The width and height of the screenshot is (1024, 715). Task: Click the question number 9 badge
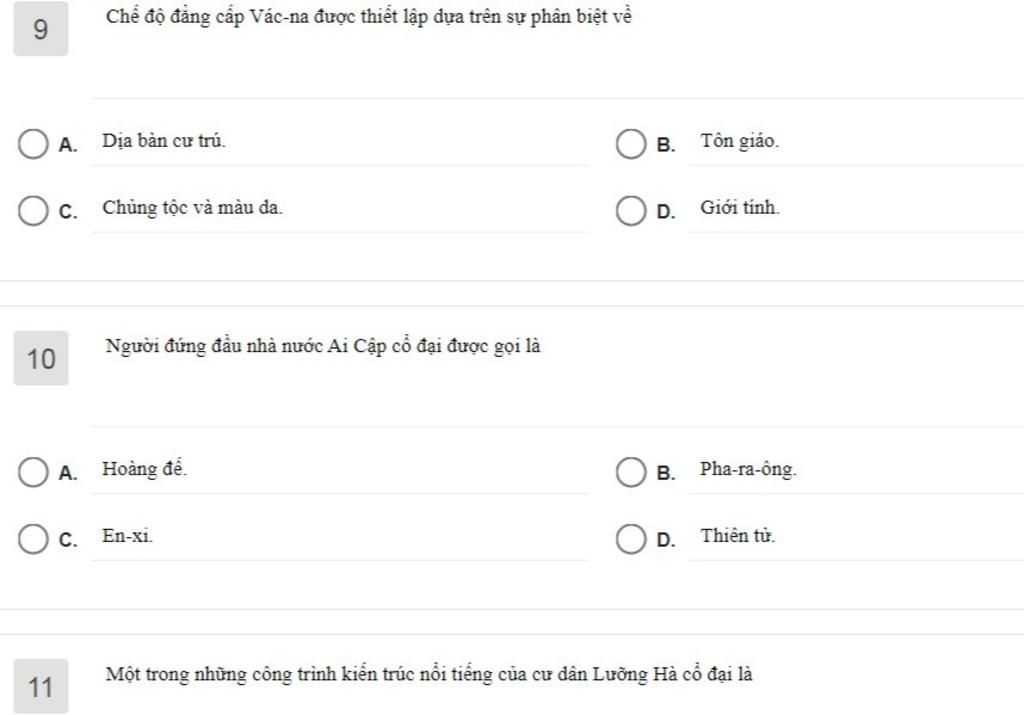click(x=41, y=29)
